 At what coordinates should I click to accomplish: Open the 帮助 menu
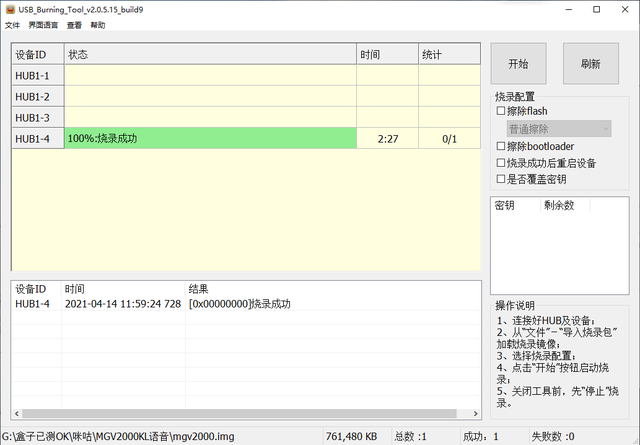coord(98,25)
